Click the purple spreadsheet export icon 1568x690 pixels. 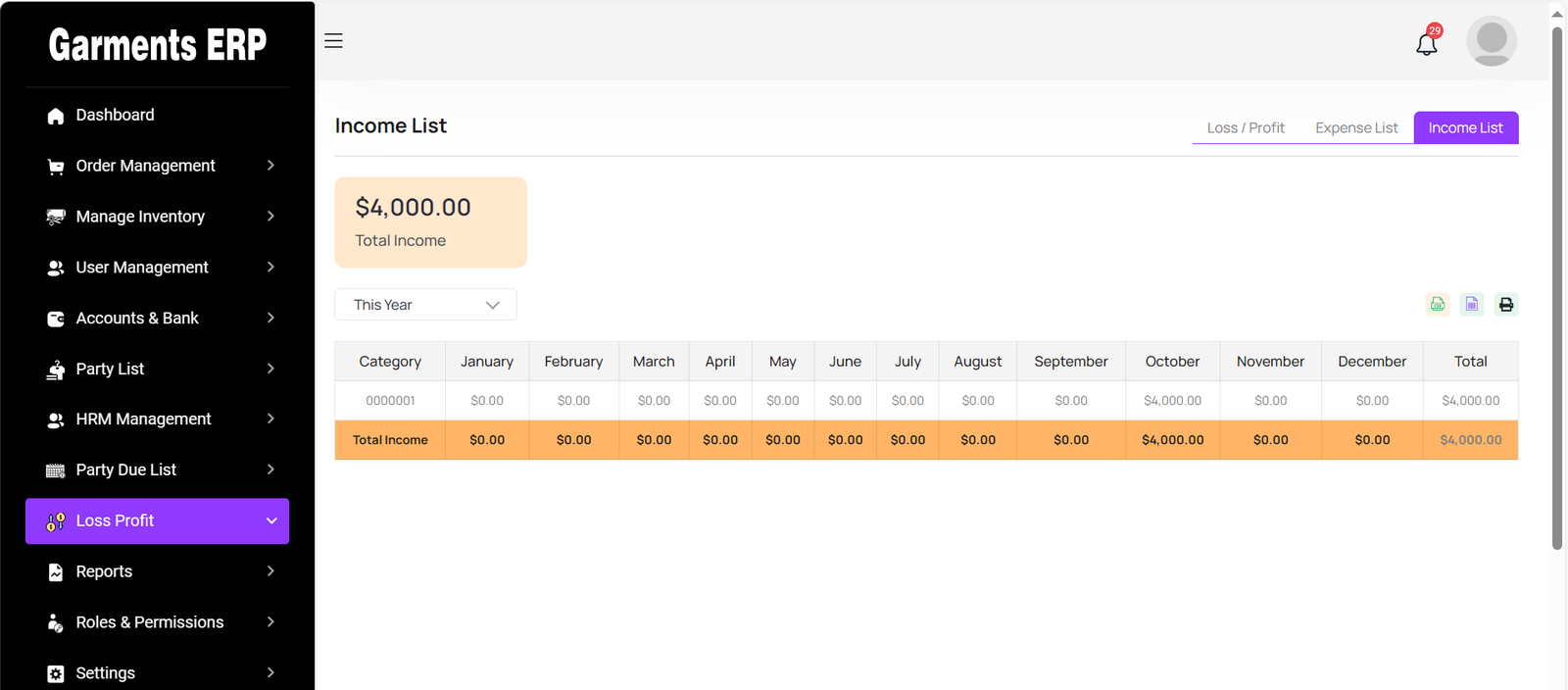(1472, 305)
